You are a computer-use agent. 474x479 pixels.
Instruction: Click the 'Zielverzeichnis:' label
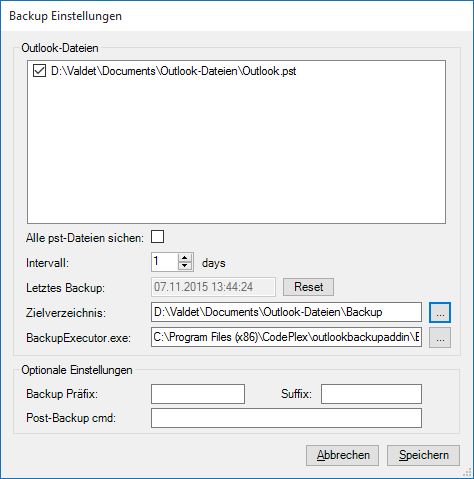66,313
